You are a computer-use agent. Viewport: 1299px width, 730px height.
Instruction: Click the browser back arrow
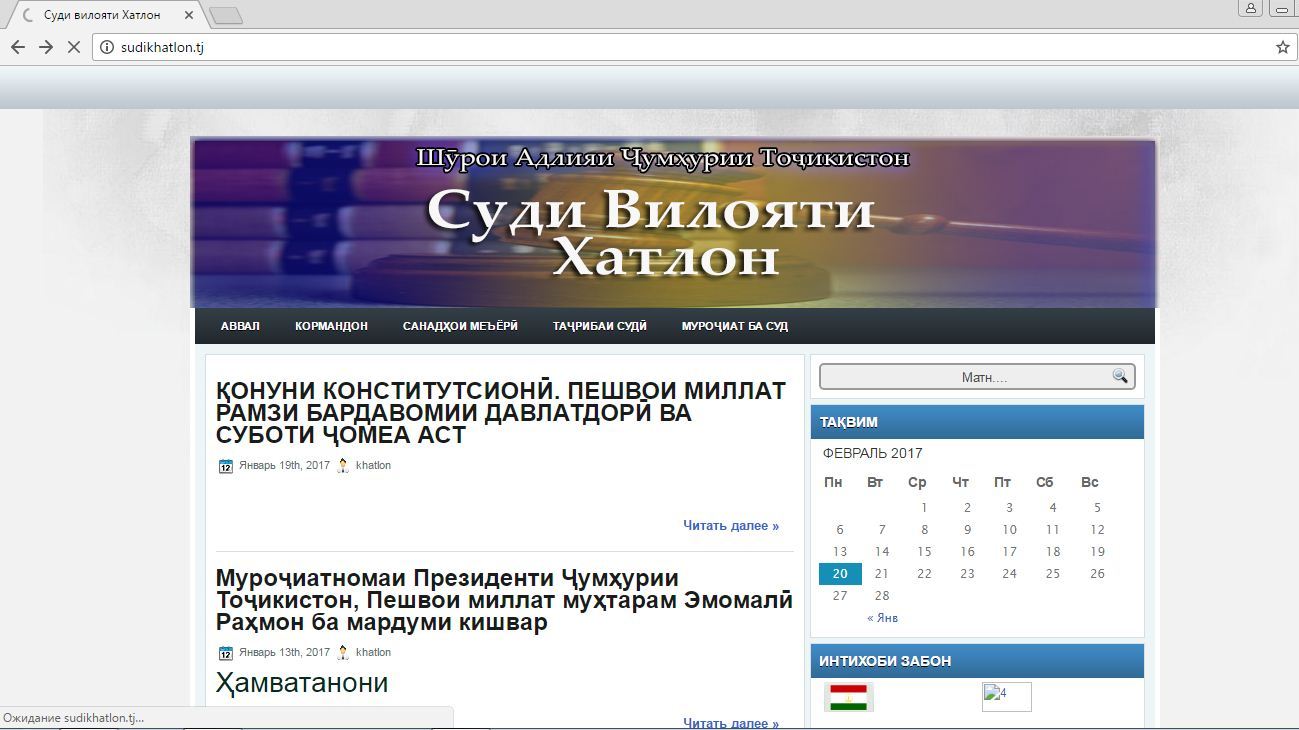(x=17, y=47)
